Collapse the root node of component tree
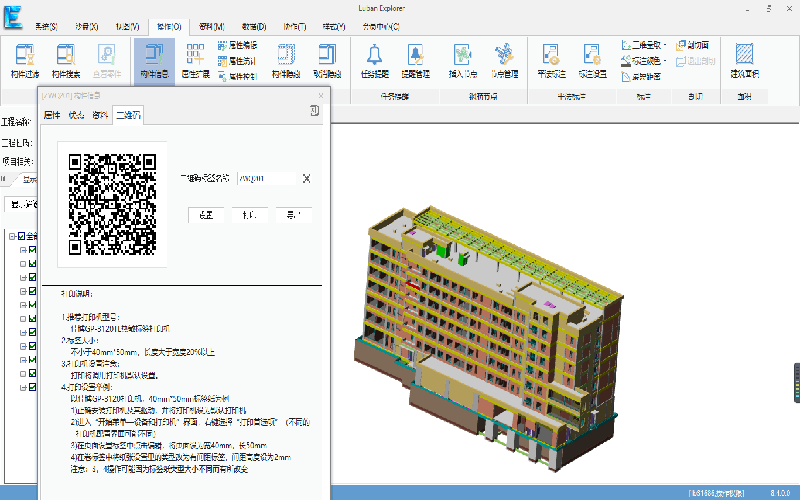Image resolution: width=800 pixels, height=500 pixels. 12,236
